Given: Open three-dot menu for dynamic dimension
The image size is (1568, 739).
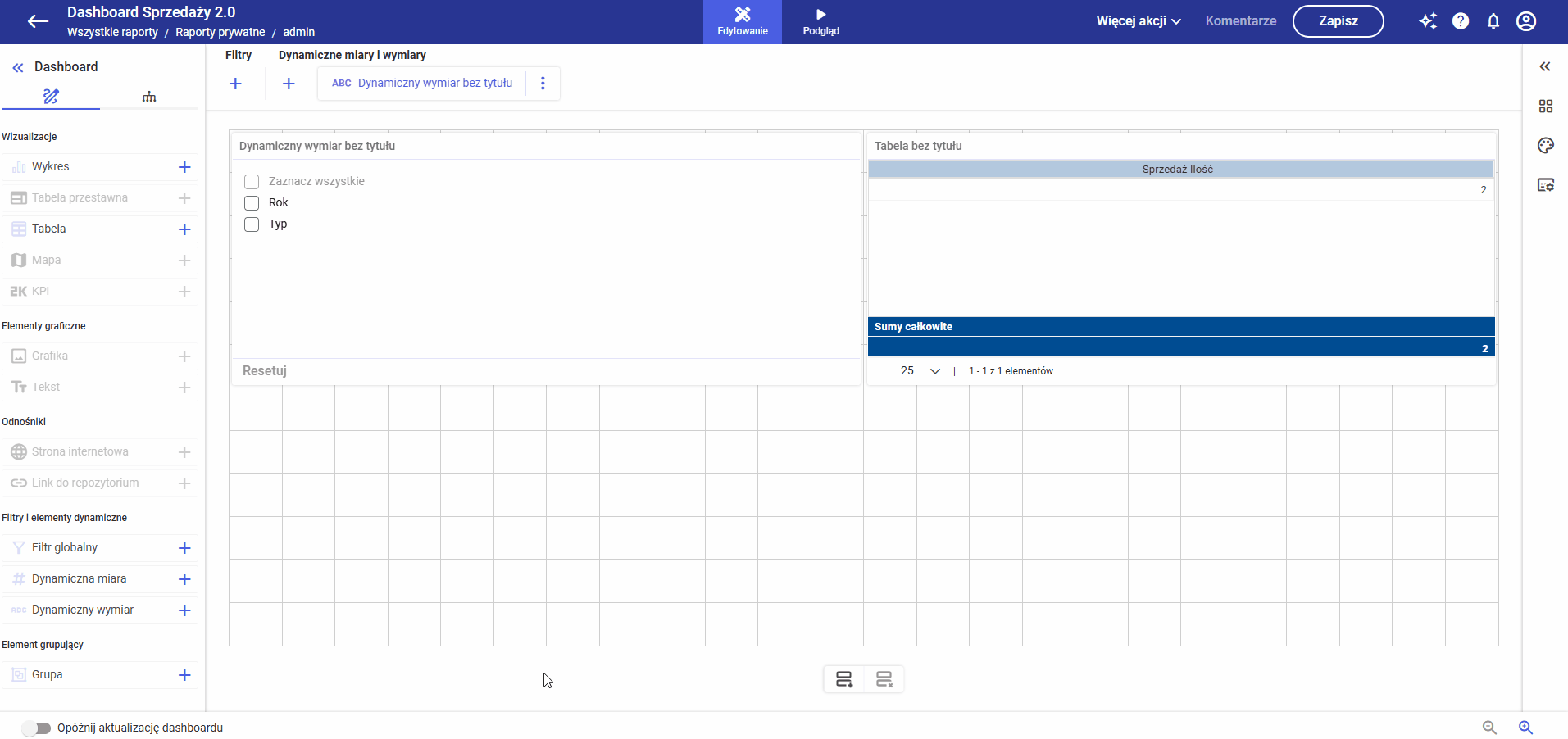Looking at the screenshot, I should (543, 84).
